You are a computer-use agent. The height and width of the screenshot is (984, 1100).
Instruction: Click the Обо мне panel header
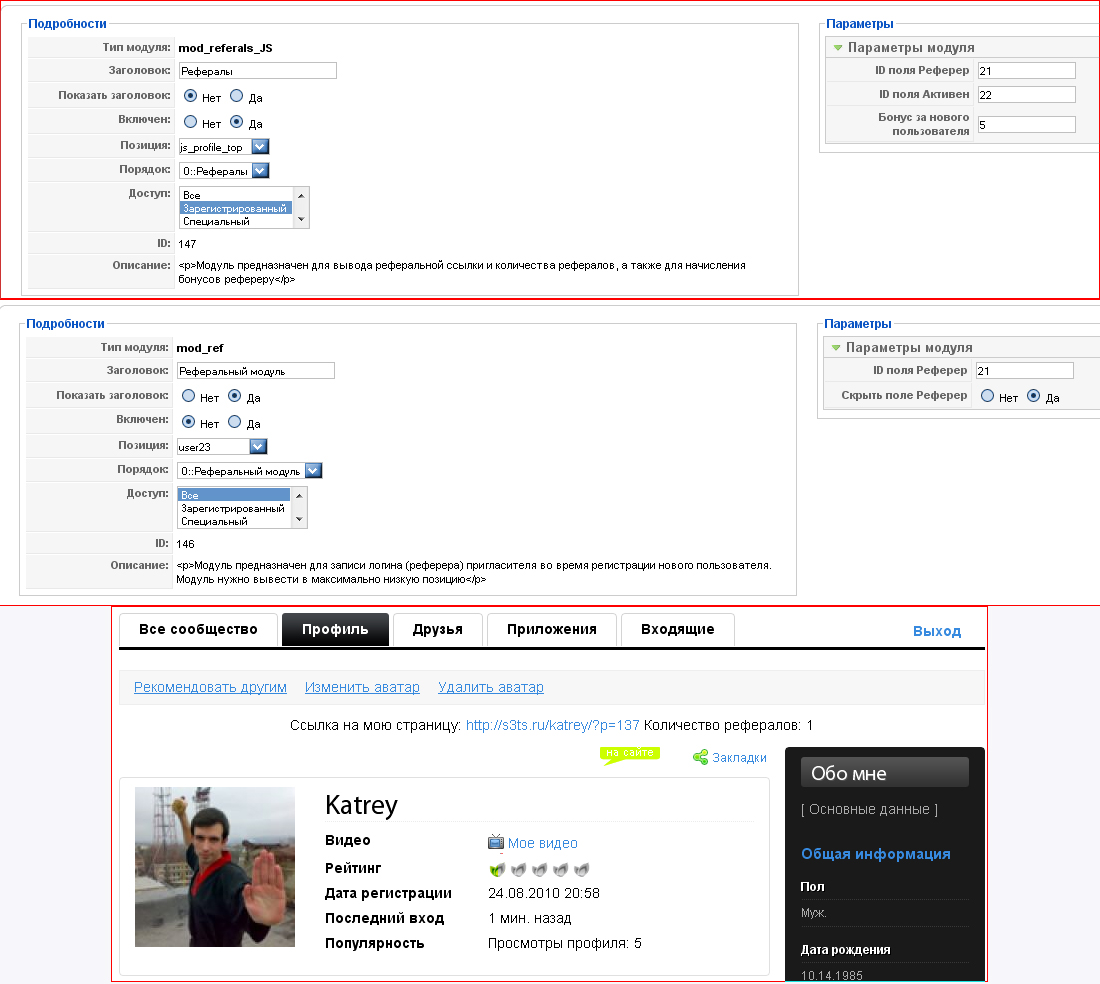click(885, 772)
